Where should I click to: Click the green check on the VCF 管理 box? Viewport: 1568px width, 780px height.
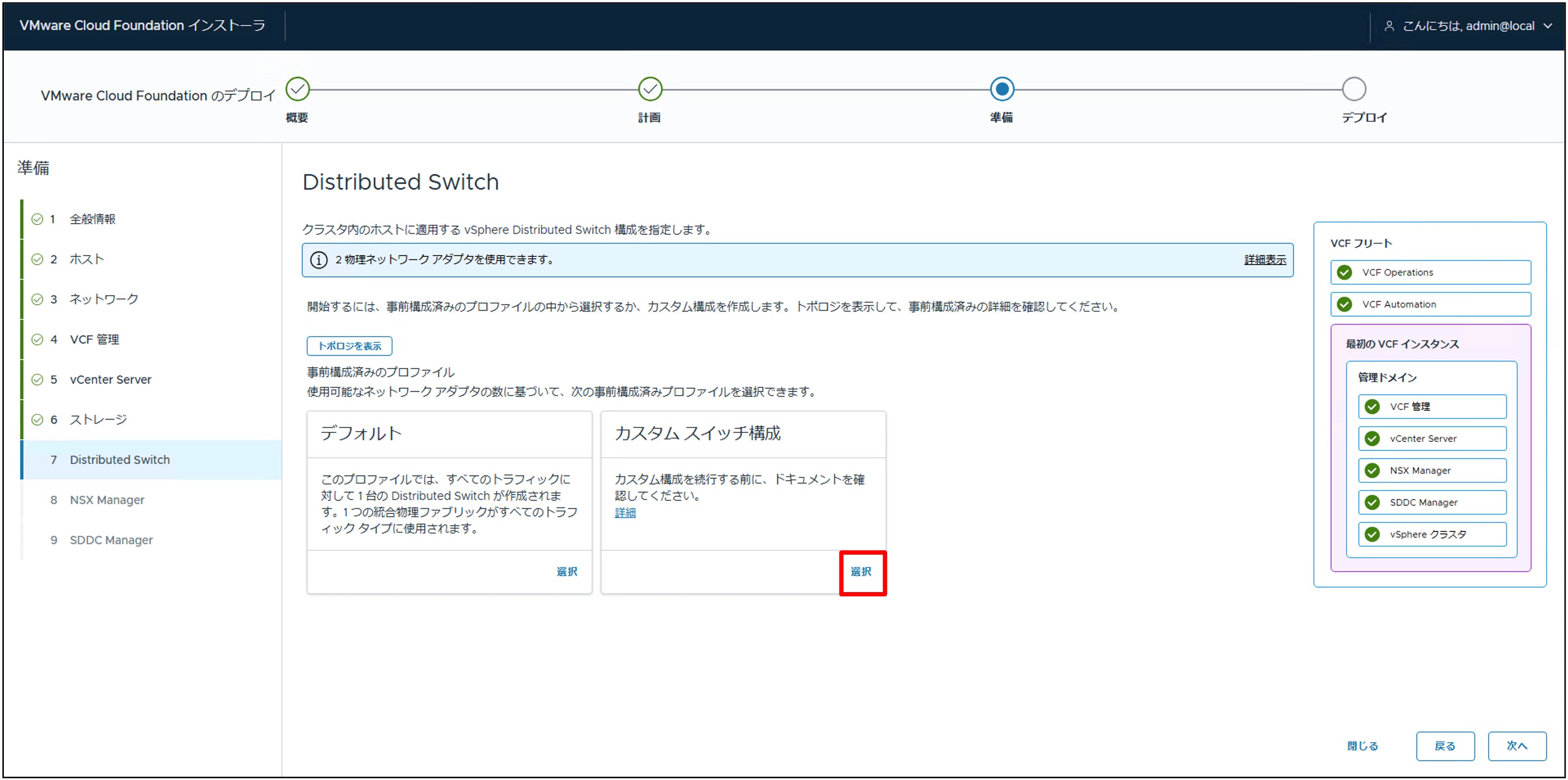tap(1372, 406)
